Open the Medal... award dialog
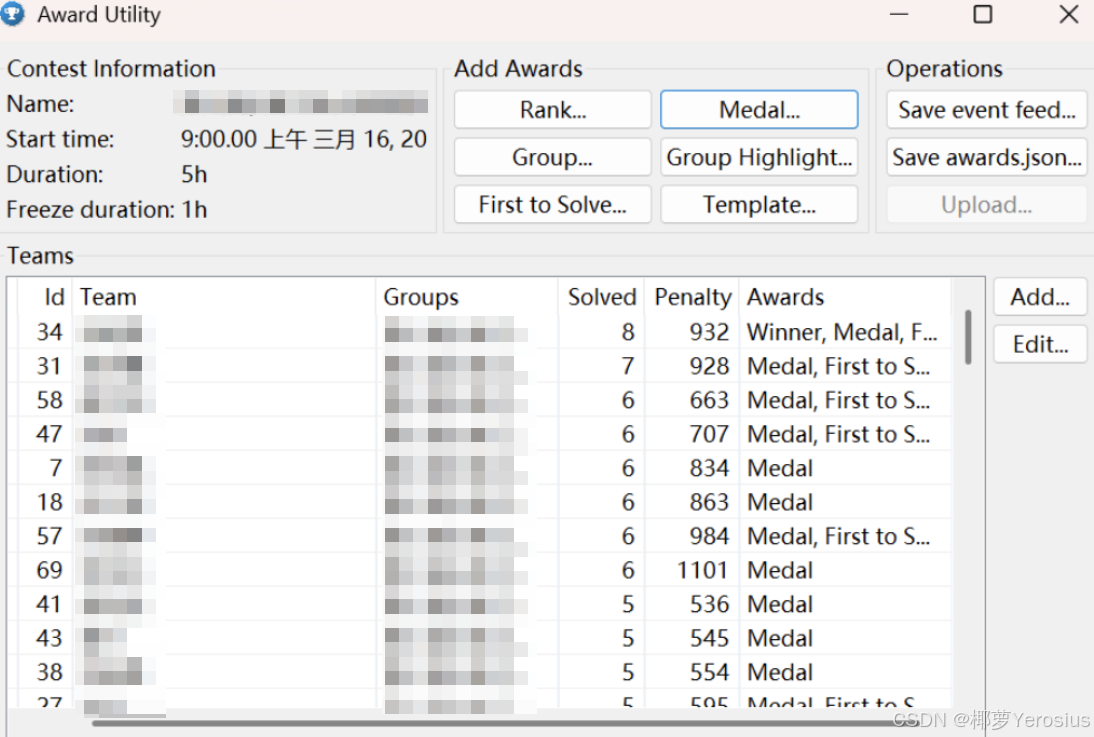 click(x=759, y=110)
